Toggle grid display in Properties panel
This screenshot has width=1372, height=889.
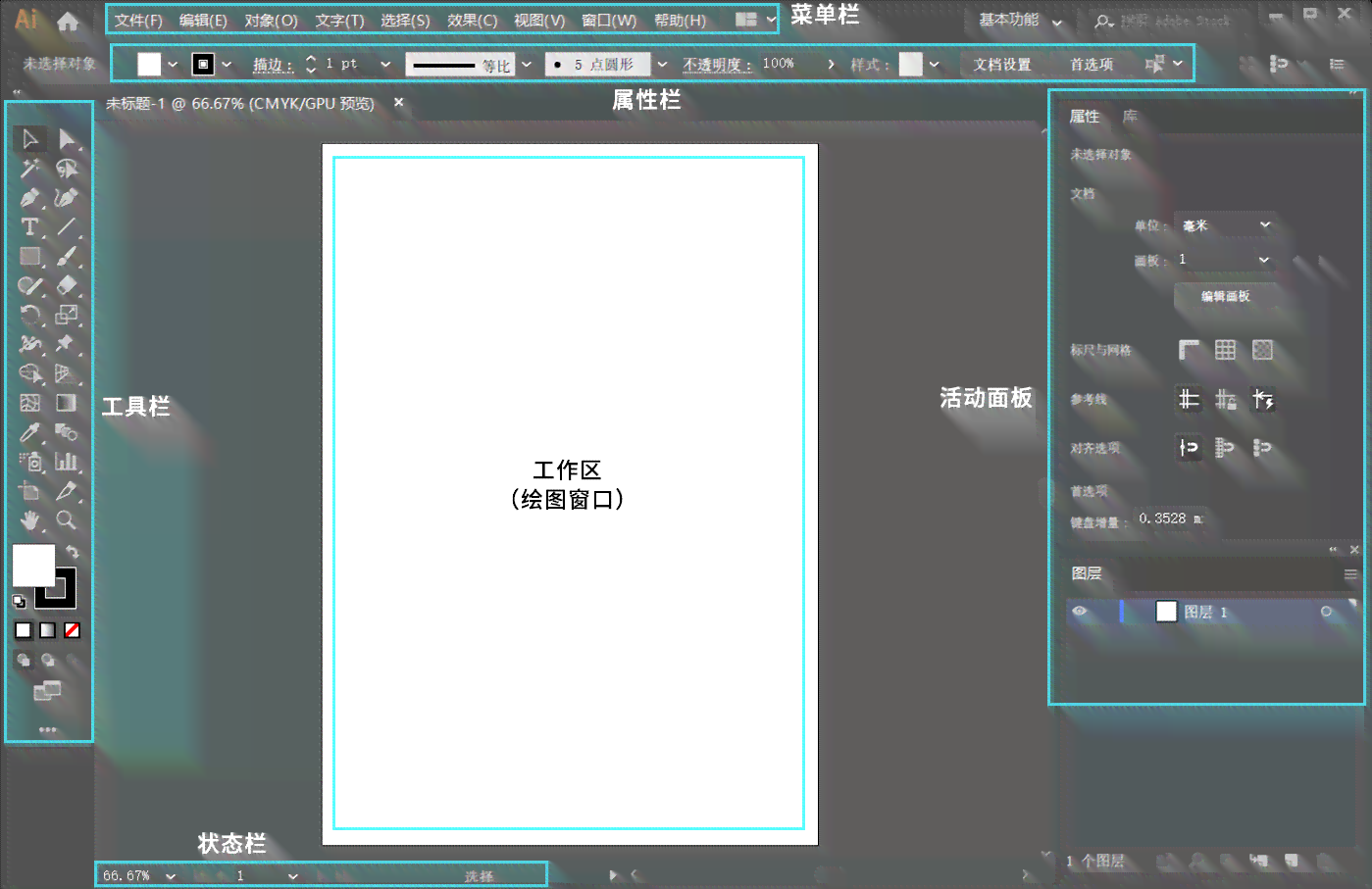pos(1225,350)
